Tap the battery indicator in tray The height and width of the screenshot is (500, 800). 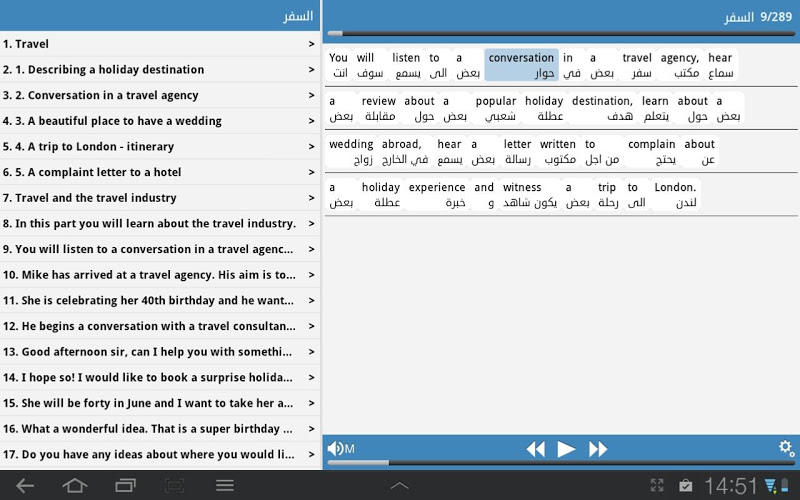tap(785, 486)
